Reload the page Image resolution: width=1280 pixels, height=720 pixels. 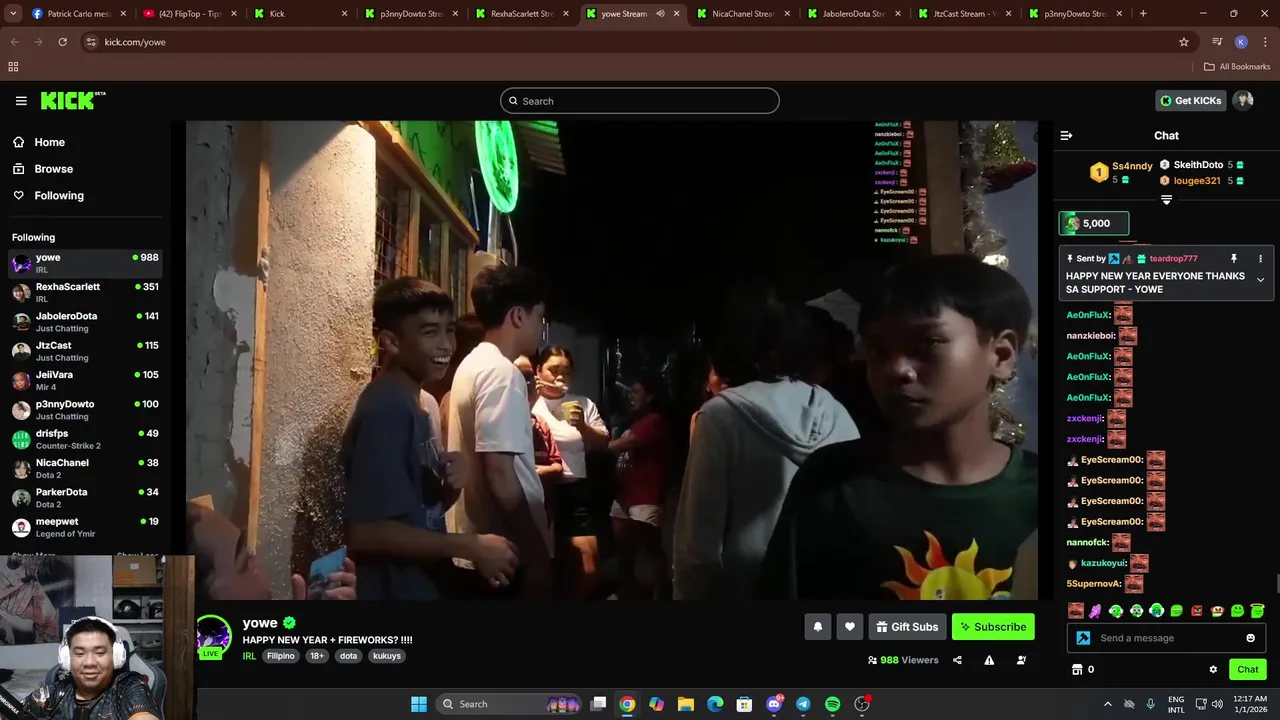click(62, 42)
